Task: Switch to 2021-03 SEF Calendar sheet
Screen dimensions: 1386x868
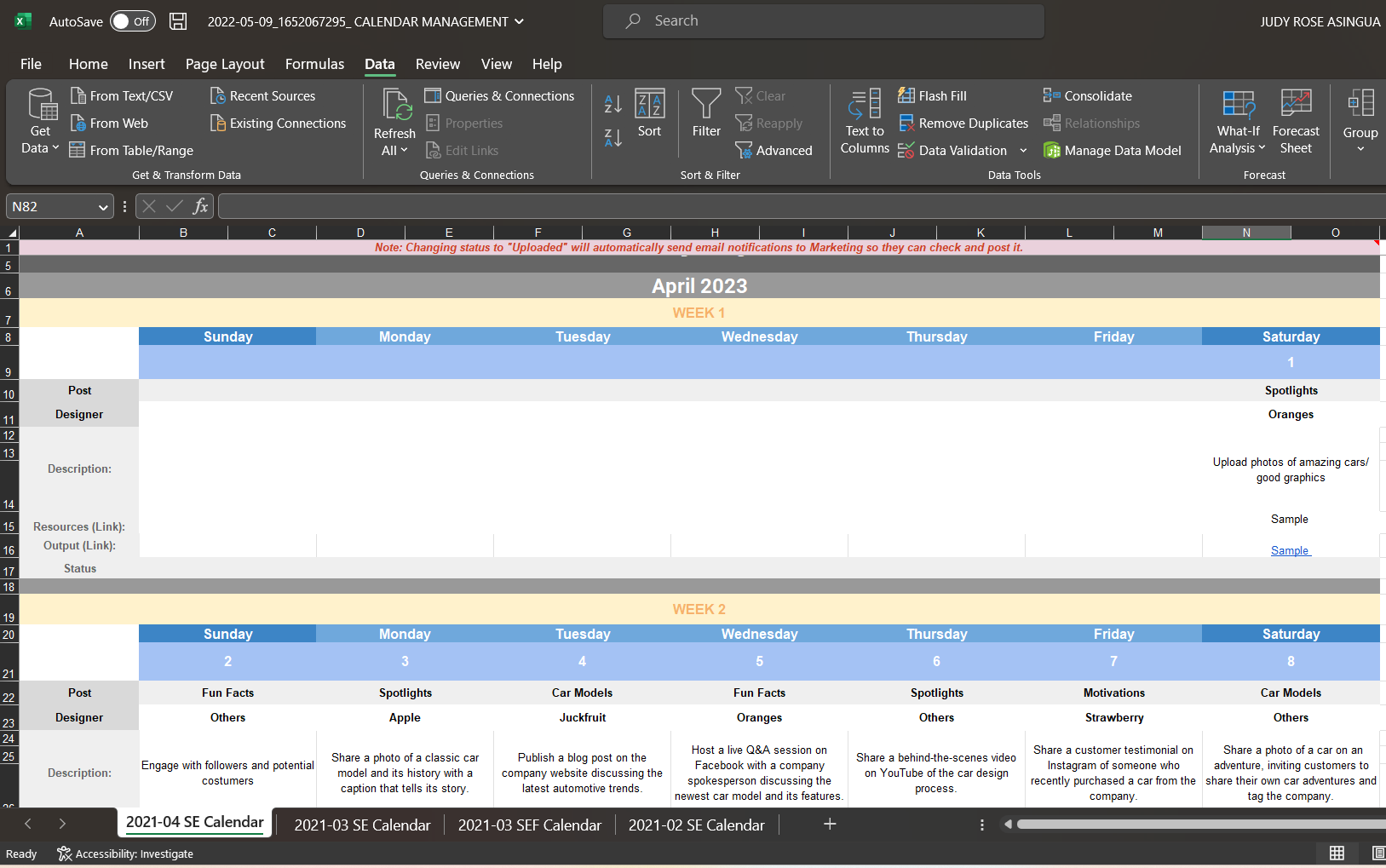Action: pyautogui.click(x=530, y=825)
